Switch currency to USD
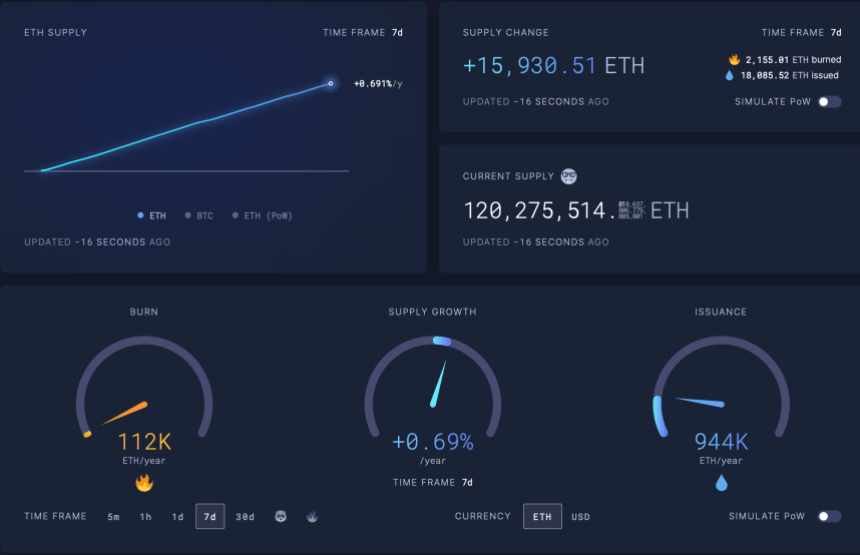 [581, 517]
